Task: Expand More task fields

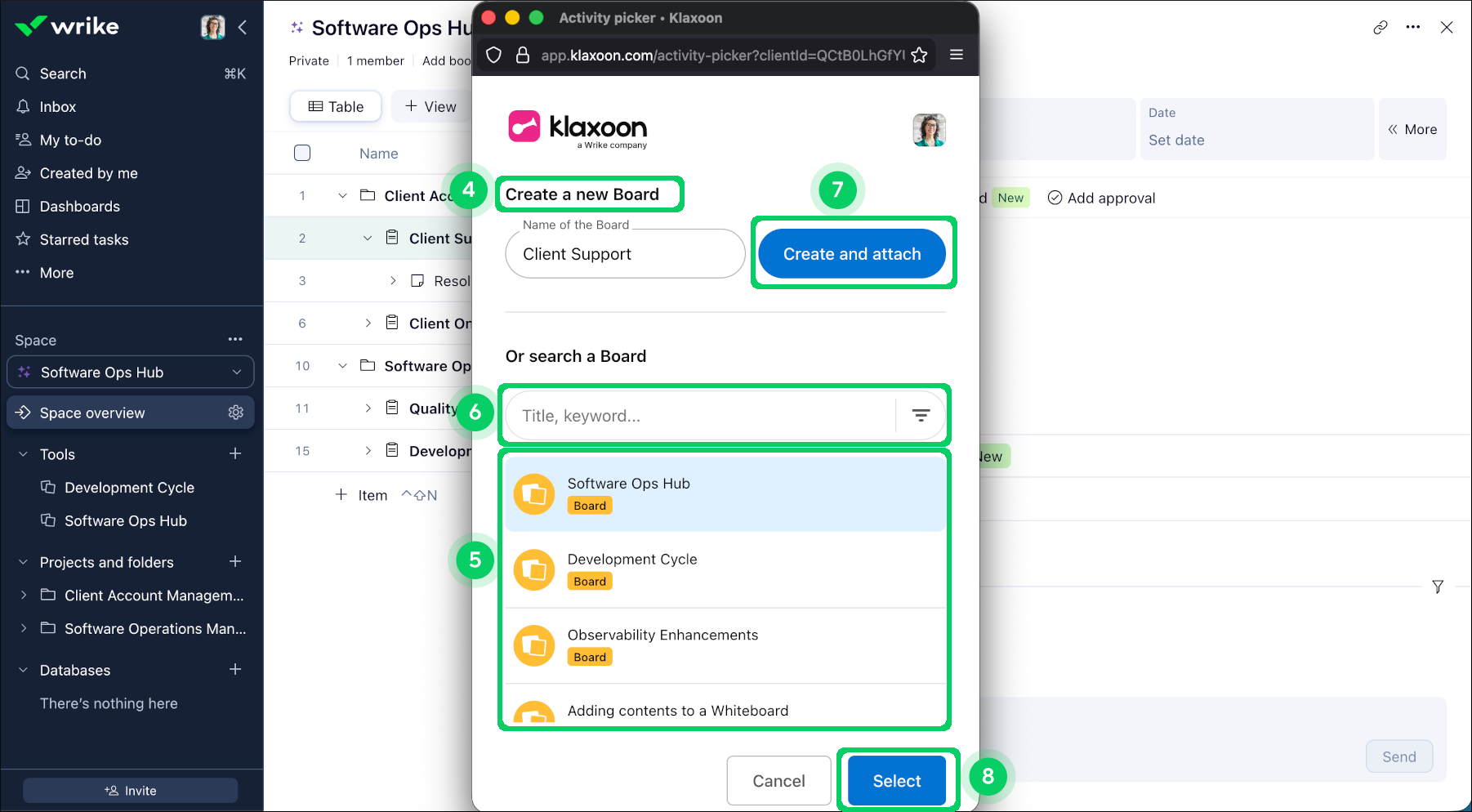Action: (x=1412, y=129)
